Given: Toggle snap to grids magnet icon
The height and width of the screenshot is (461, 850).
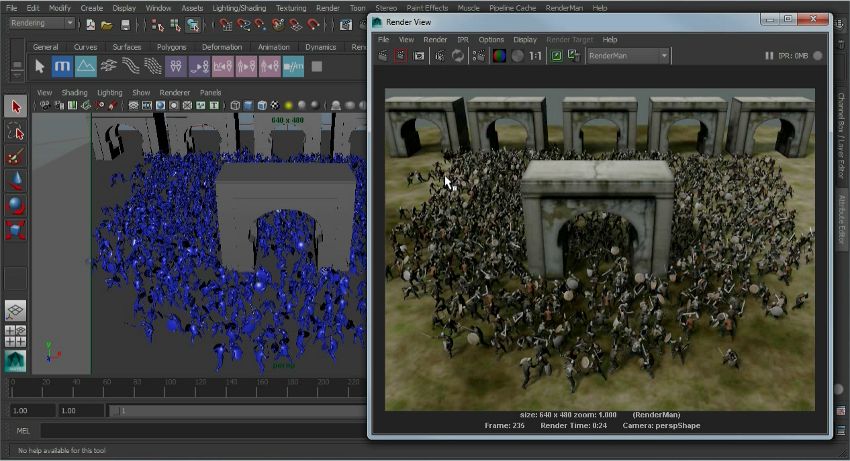Looking at the screenshot, I should (226, 25).
